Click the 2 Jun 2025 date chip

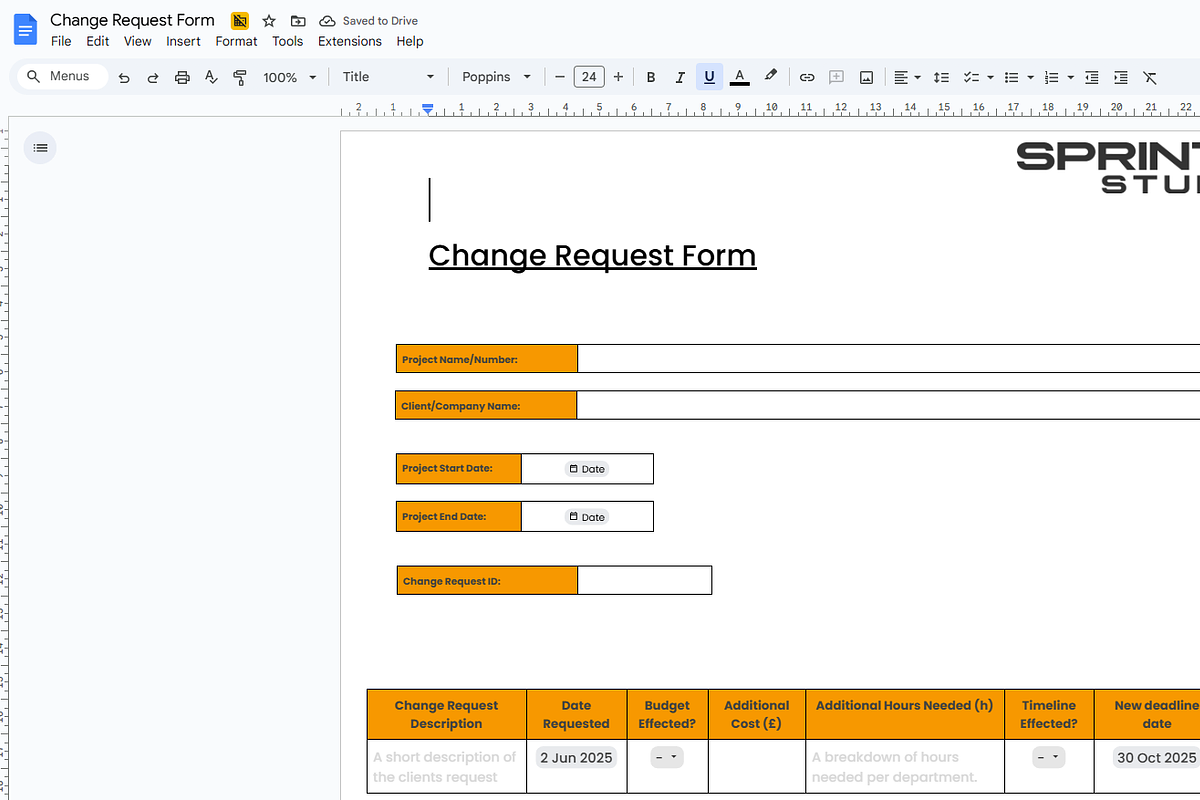pyautogui.click(x=576, y=758)
